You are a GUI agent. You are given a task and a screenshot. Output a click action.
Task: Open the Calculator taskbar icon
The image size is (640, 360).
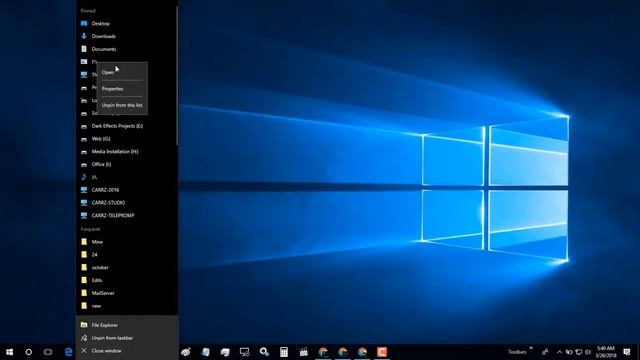[x=284, y=351]
